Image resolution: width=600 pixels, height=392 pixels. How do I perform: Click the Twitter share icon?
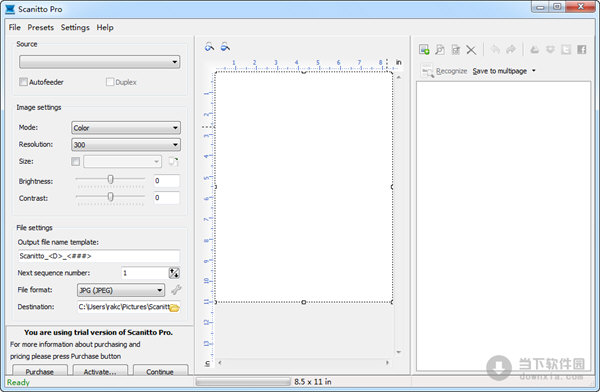[x=566, y=49]
